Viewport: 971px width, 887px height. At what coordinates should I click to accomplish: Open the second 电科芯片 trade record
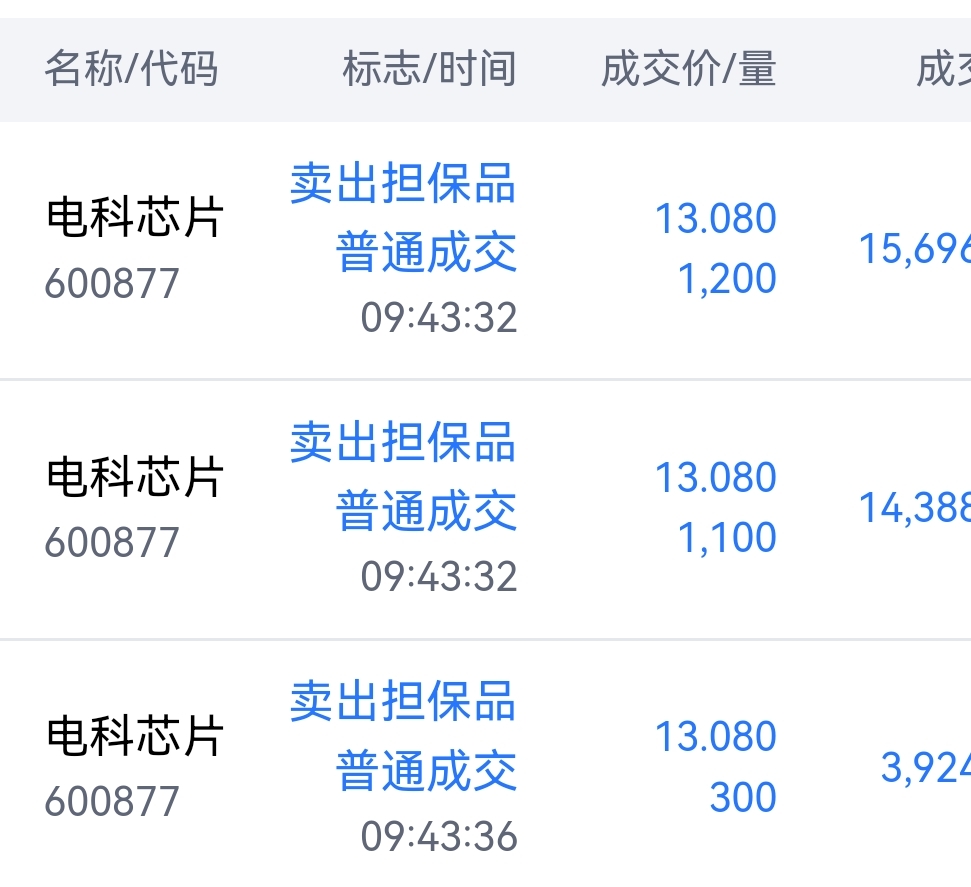[x=486, y=509]
